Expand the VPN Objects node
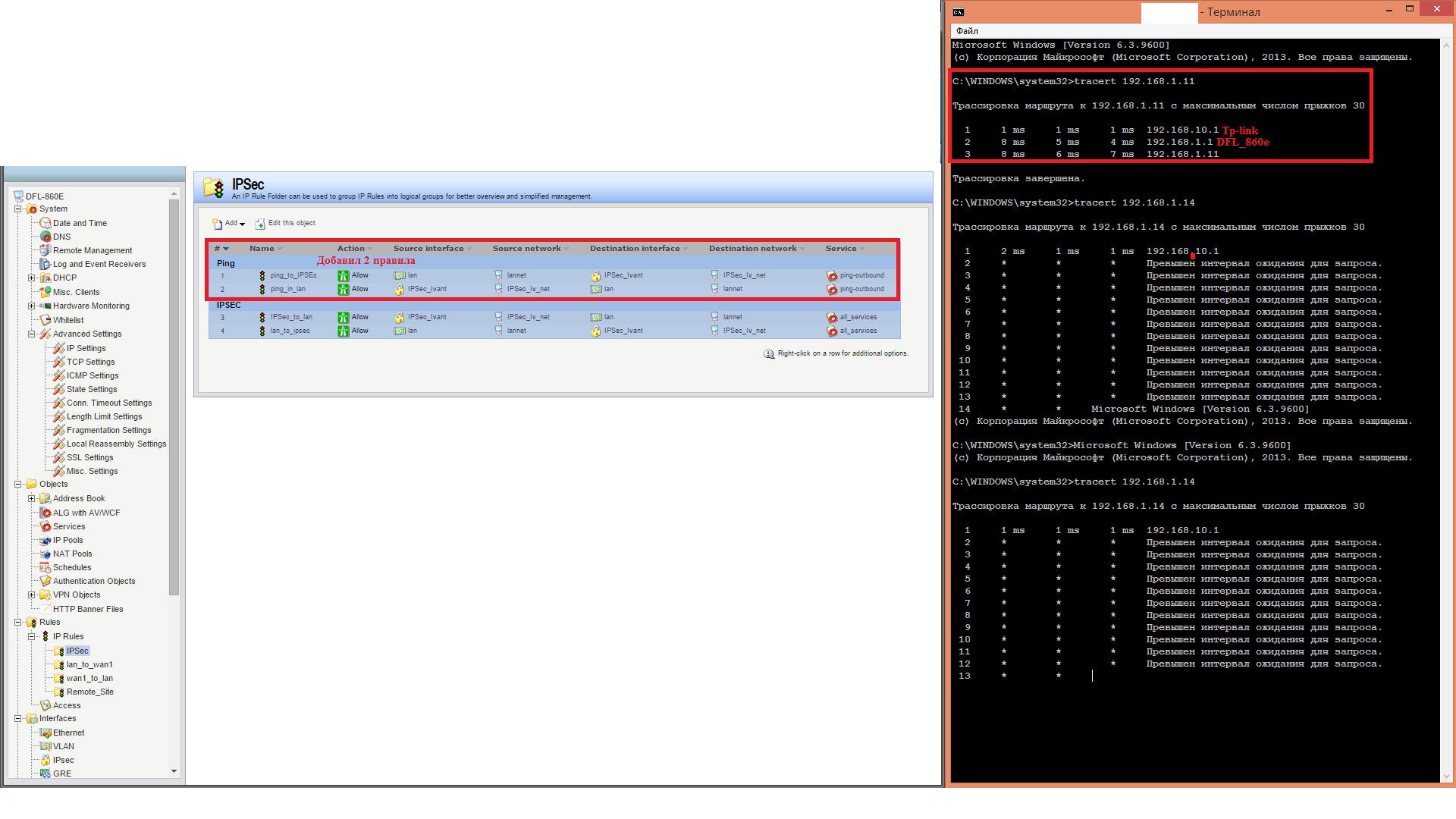 click(32, 595)
